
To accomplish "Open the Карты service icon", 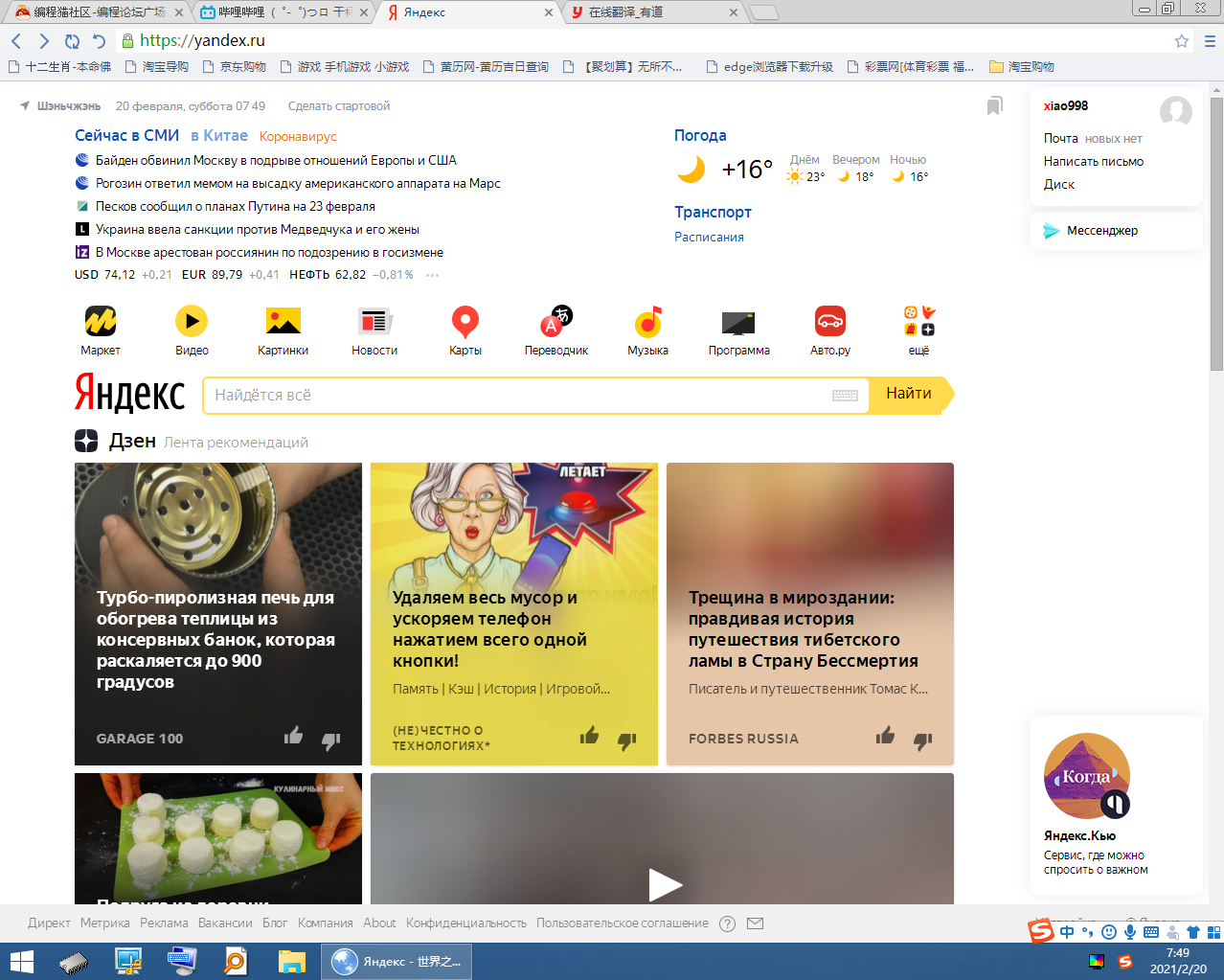I will (x=465, y=322).
